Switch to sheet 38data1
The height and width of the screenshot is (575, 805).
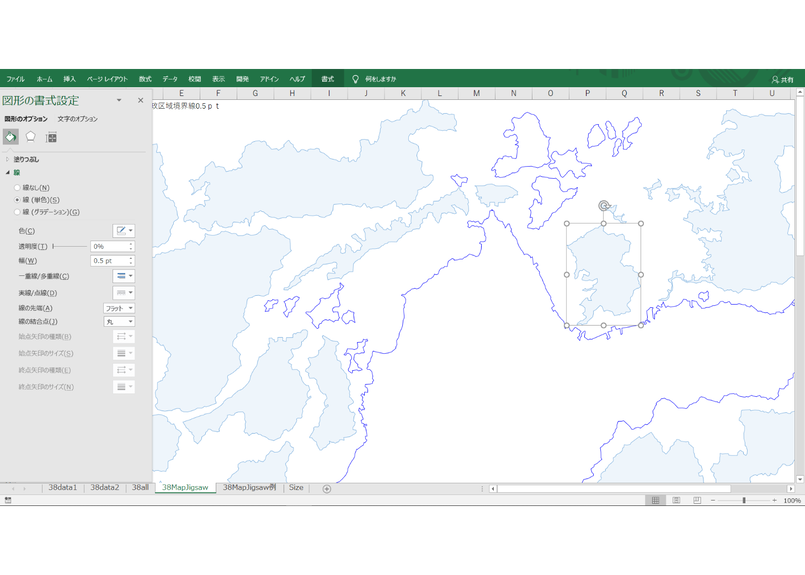pyautogui.click(x=63, y=488)
